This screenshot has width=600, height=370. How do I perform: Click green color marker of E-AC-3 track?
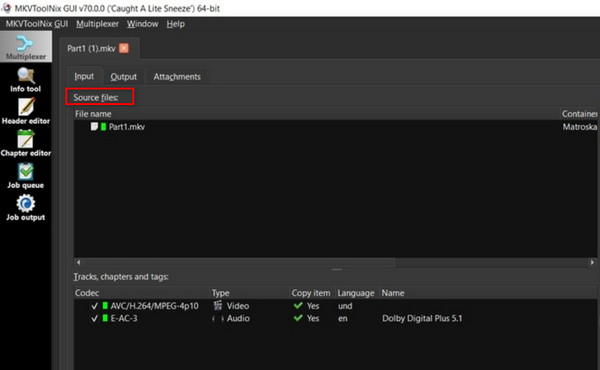click(105, 318)
